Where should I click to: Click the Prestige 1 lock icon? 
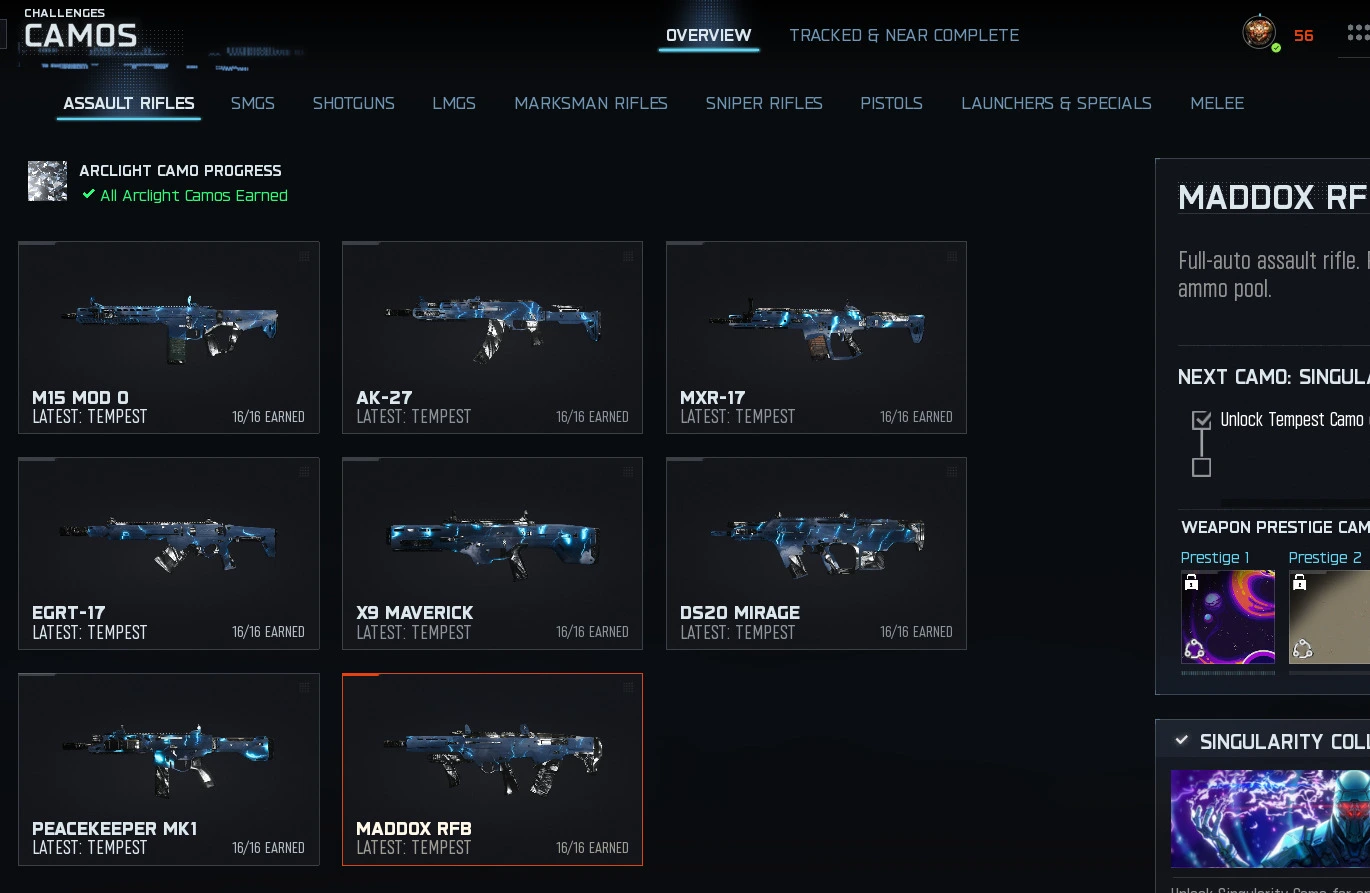pos(1191,582)
